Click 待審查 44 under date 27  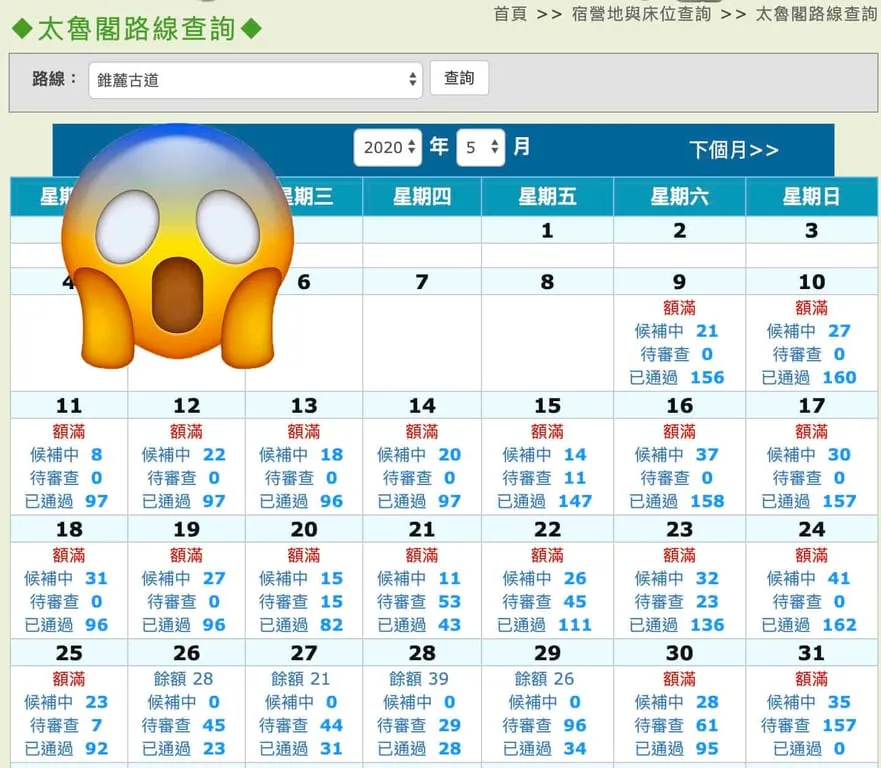301,725
